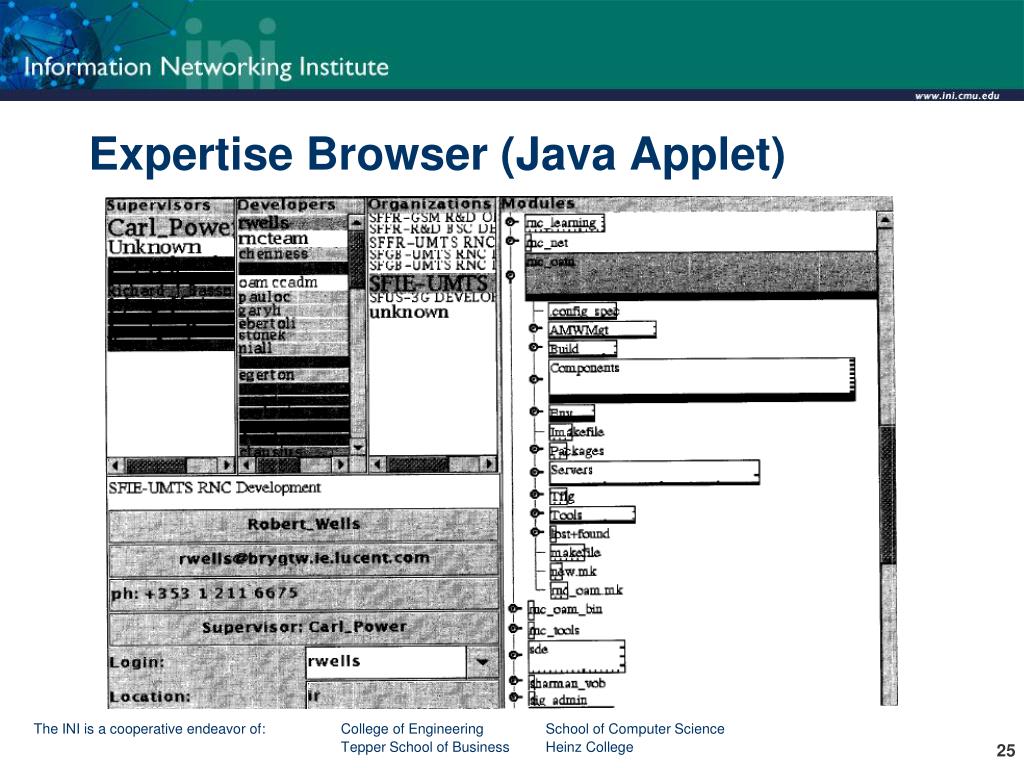1024x768 pixels.
Task: Expand the Tools tree node
Action: click(536, 513)
